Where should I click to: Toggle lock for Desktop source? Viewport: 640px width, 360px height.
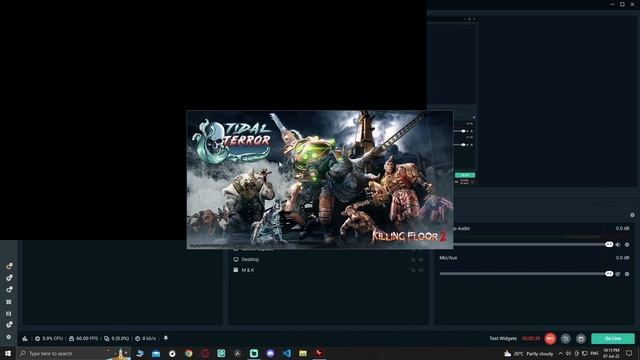413,259
